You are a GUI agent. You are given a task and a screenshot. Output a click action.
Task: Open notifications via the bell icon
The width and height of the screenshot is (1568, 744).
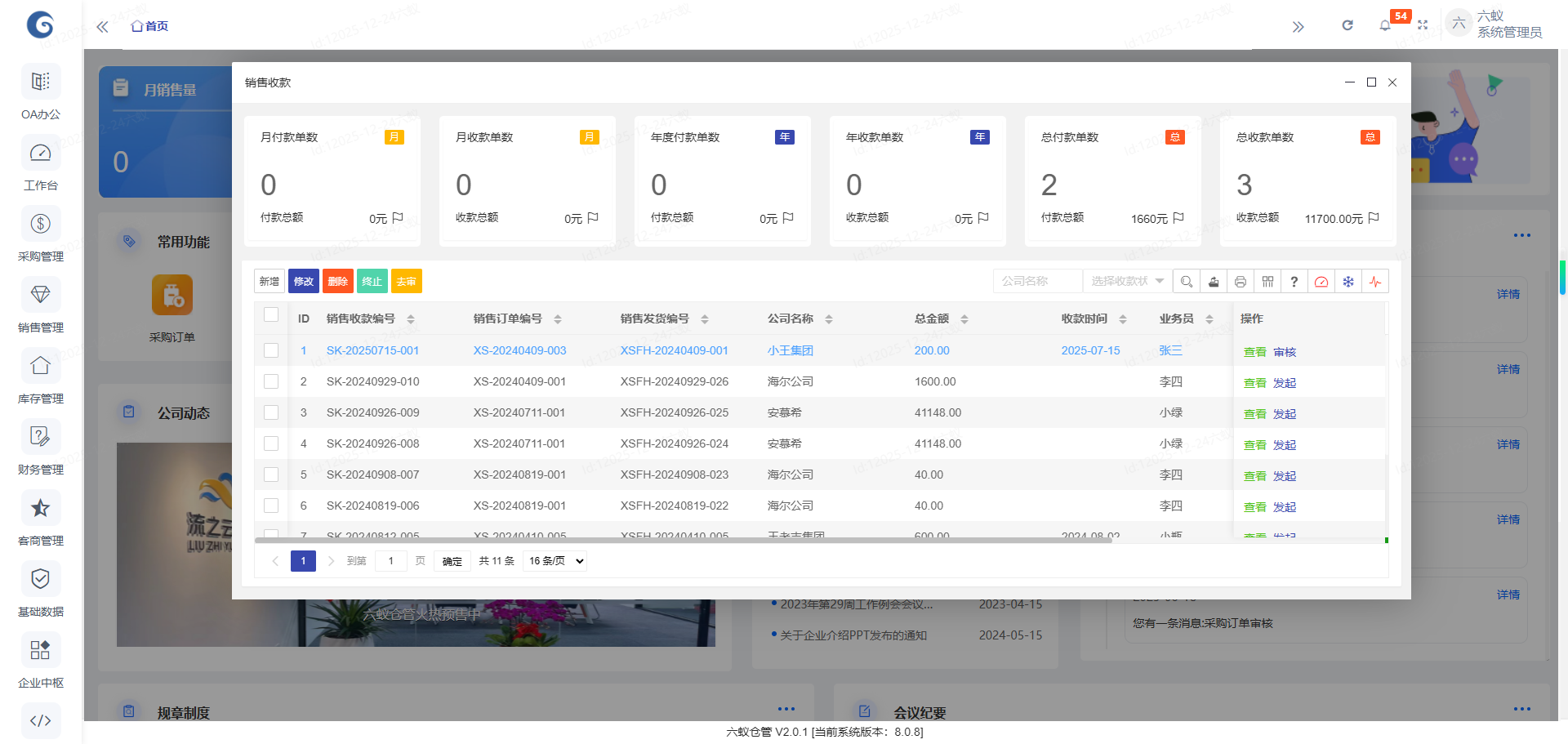point(1384,25)
